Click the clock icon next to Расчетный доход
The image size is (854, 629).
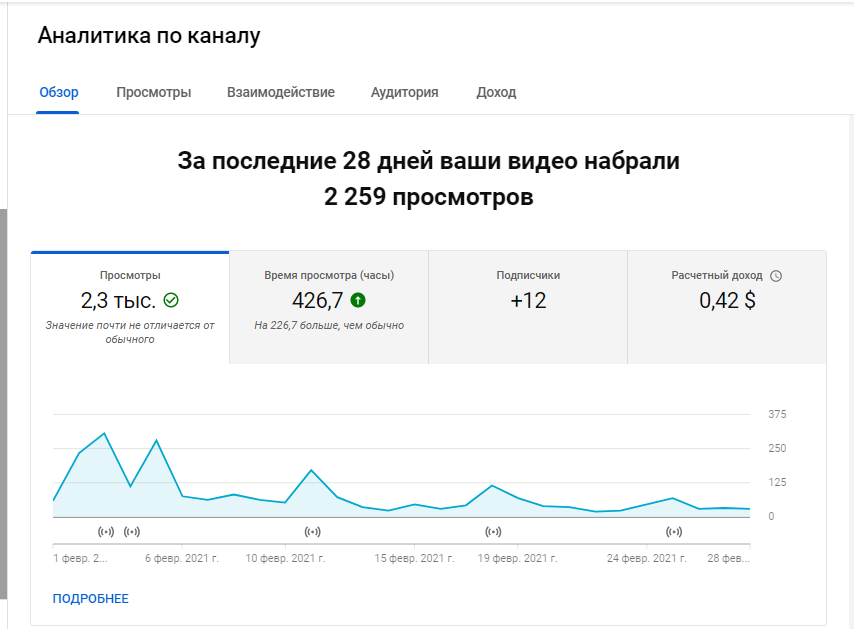click(x=776, y=276)
